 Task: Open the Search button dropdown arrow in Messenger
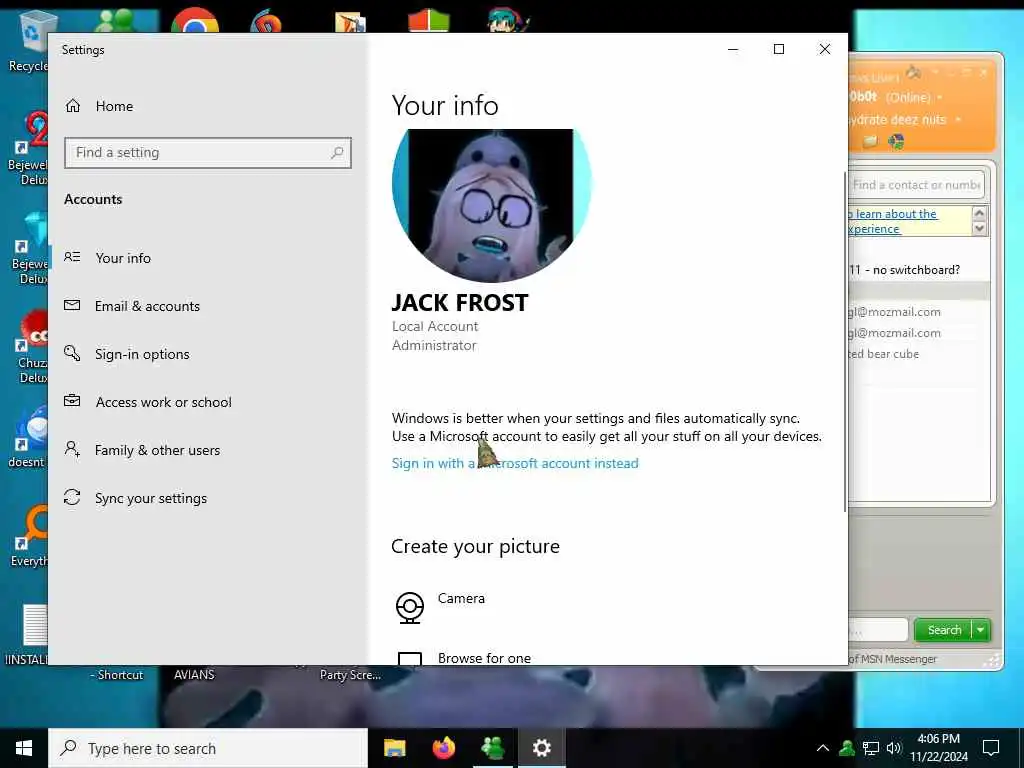[981, 630]
